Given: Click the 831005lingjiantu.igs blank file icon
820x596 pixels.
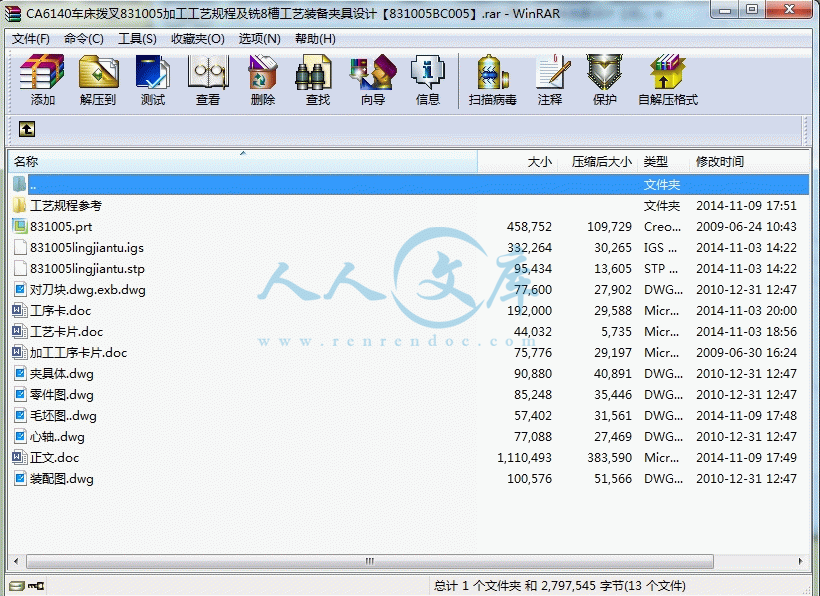Looking at the screenshot, I should point(19,247).
